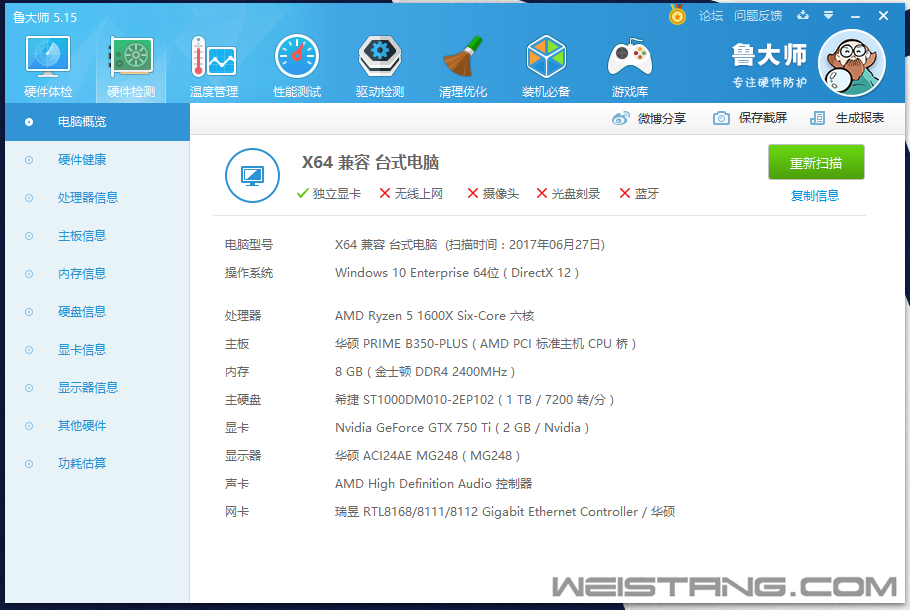This screenshot has width=910, height=610.
Task: Click 生成报表 text label
Action: 860,118
